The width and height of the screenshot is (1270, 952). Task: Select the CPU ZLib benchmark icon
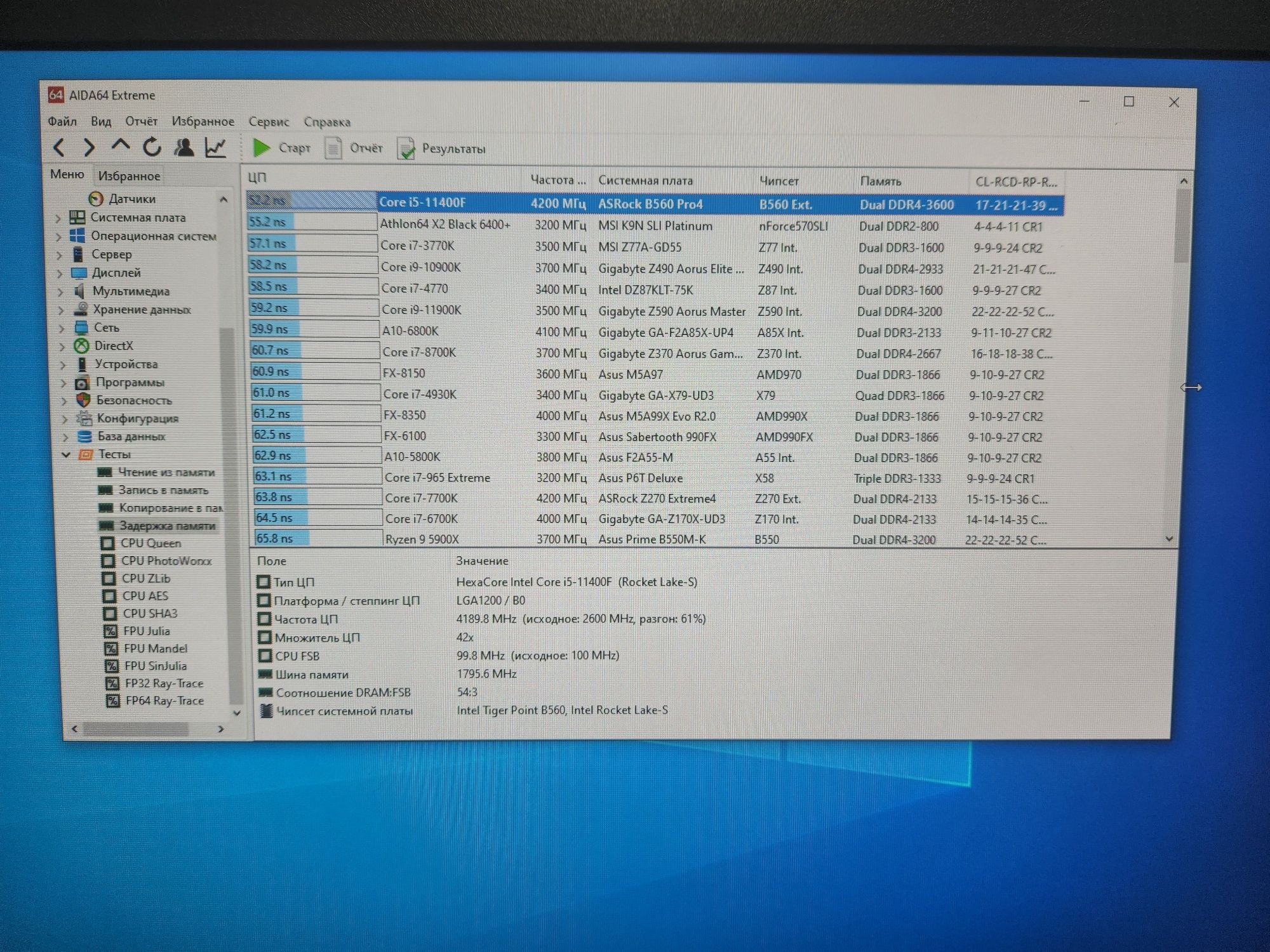coord(109,579)
